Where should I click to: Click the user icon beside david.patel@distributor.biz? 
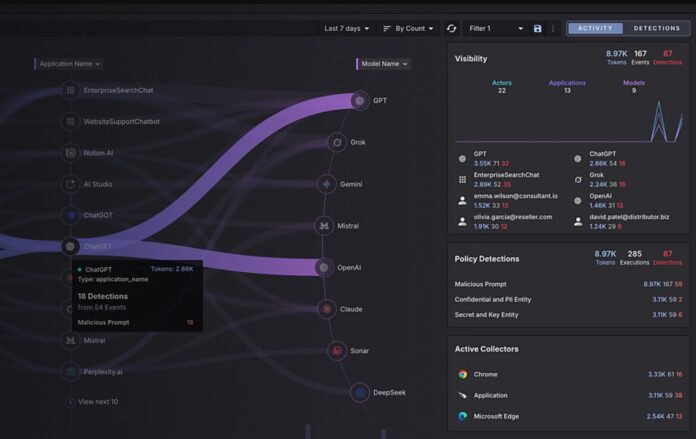[578, 221]
